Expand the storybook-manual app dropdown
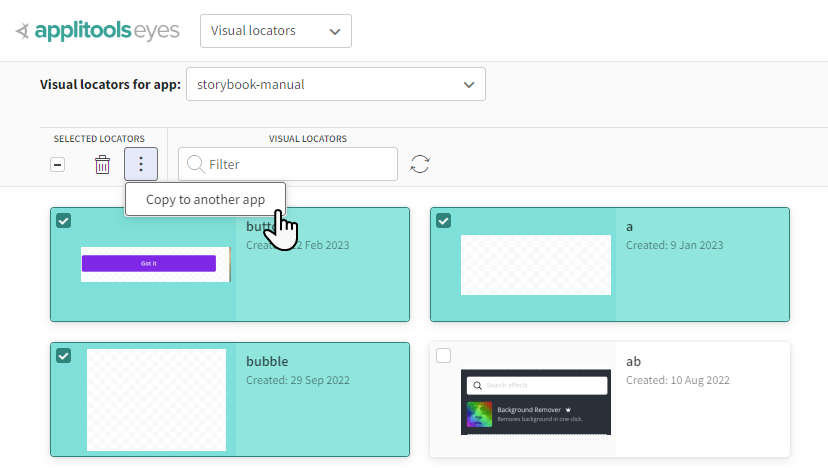The width and height of the screenshot is (828, 468). 335,85
